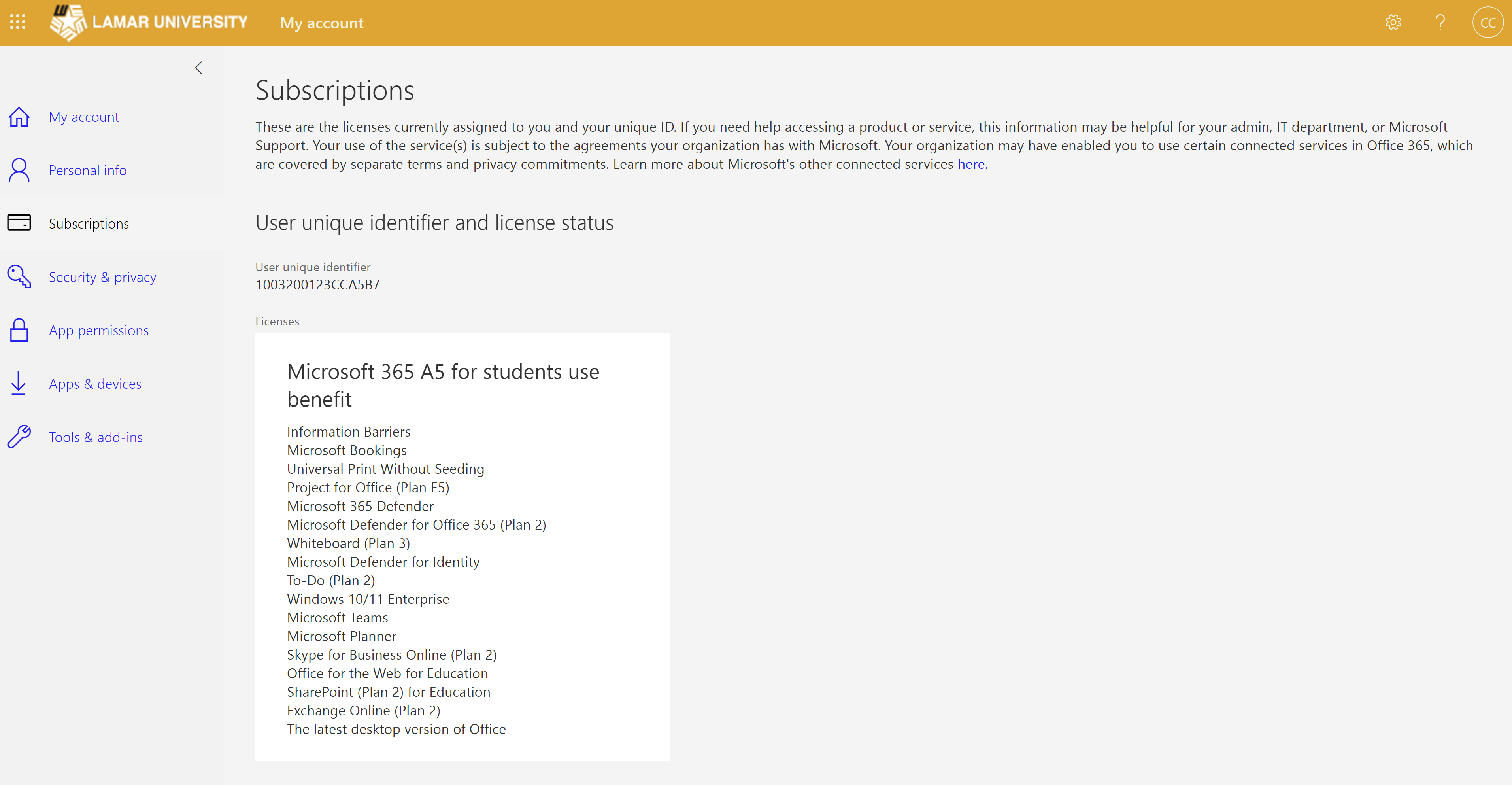Toggle the Information Barriers service item
Viewport: 1512px width, 785px height.
pyautogui.click(x=349, y=431)
